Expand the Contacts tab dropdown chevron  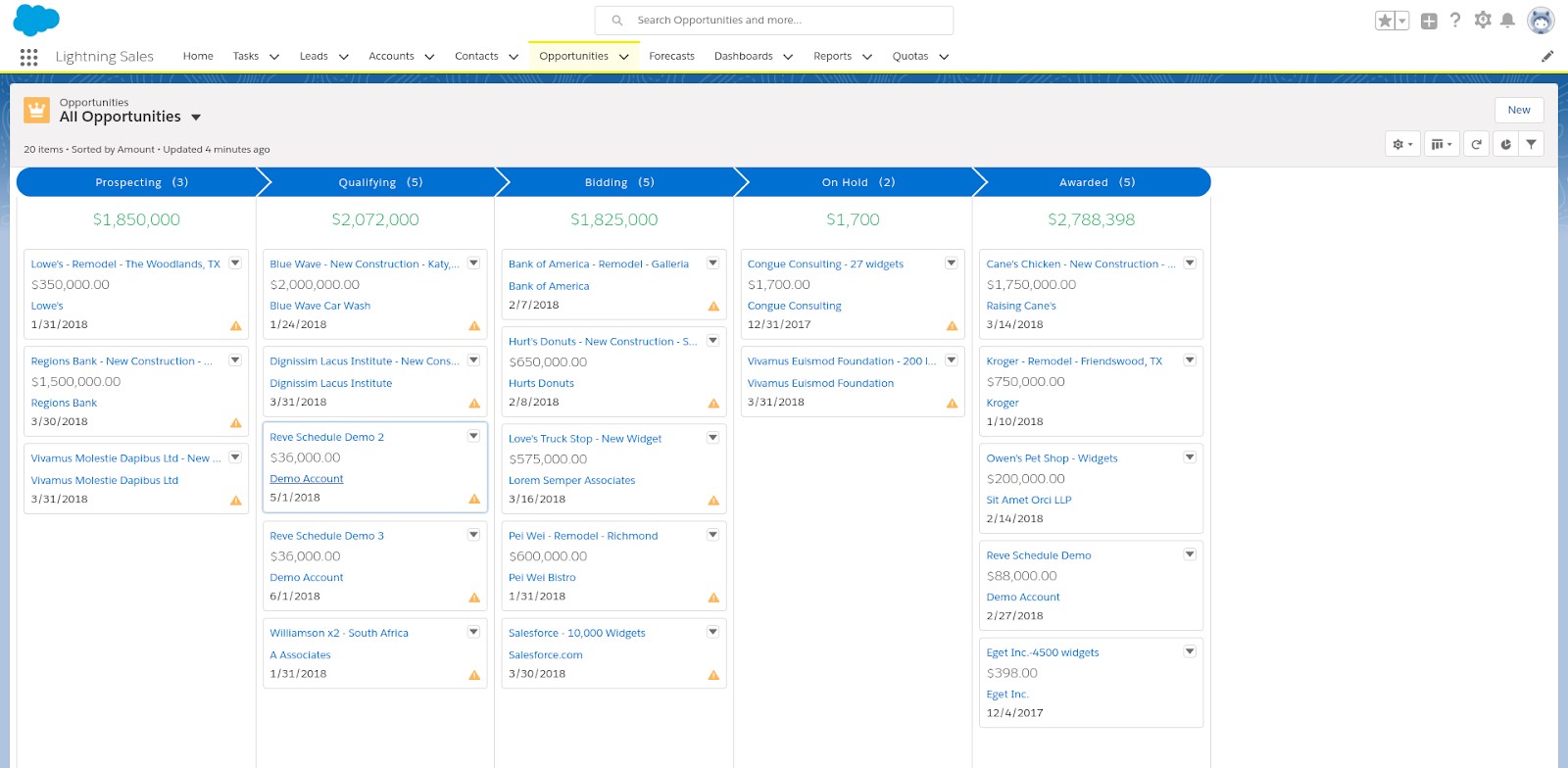(514, 57)
